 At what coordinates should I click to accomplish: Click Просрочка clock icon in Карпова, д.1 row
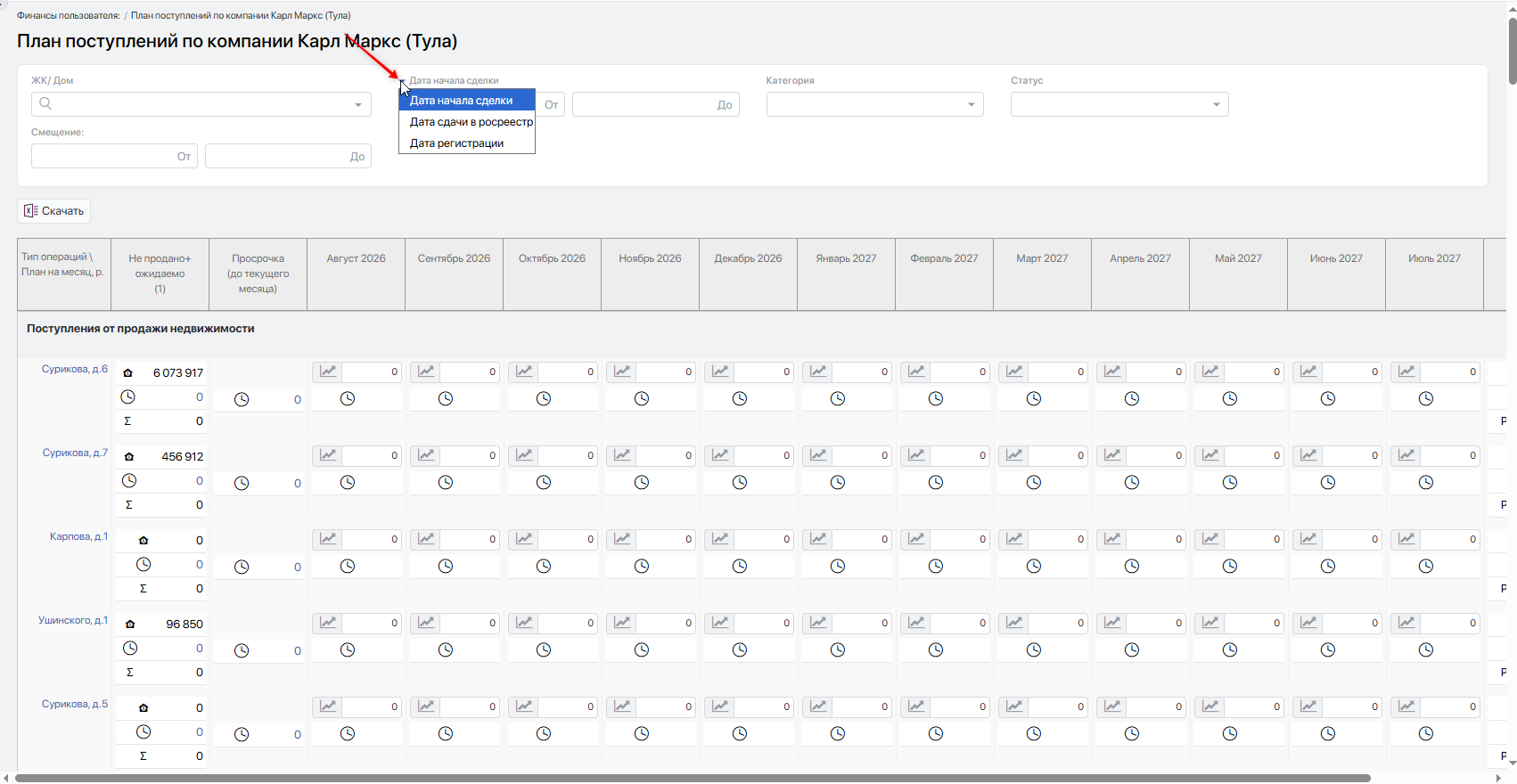(x=242, y=567)
